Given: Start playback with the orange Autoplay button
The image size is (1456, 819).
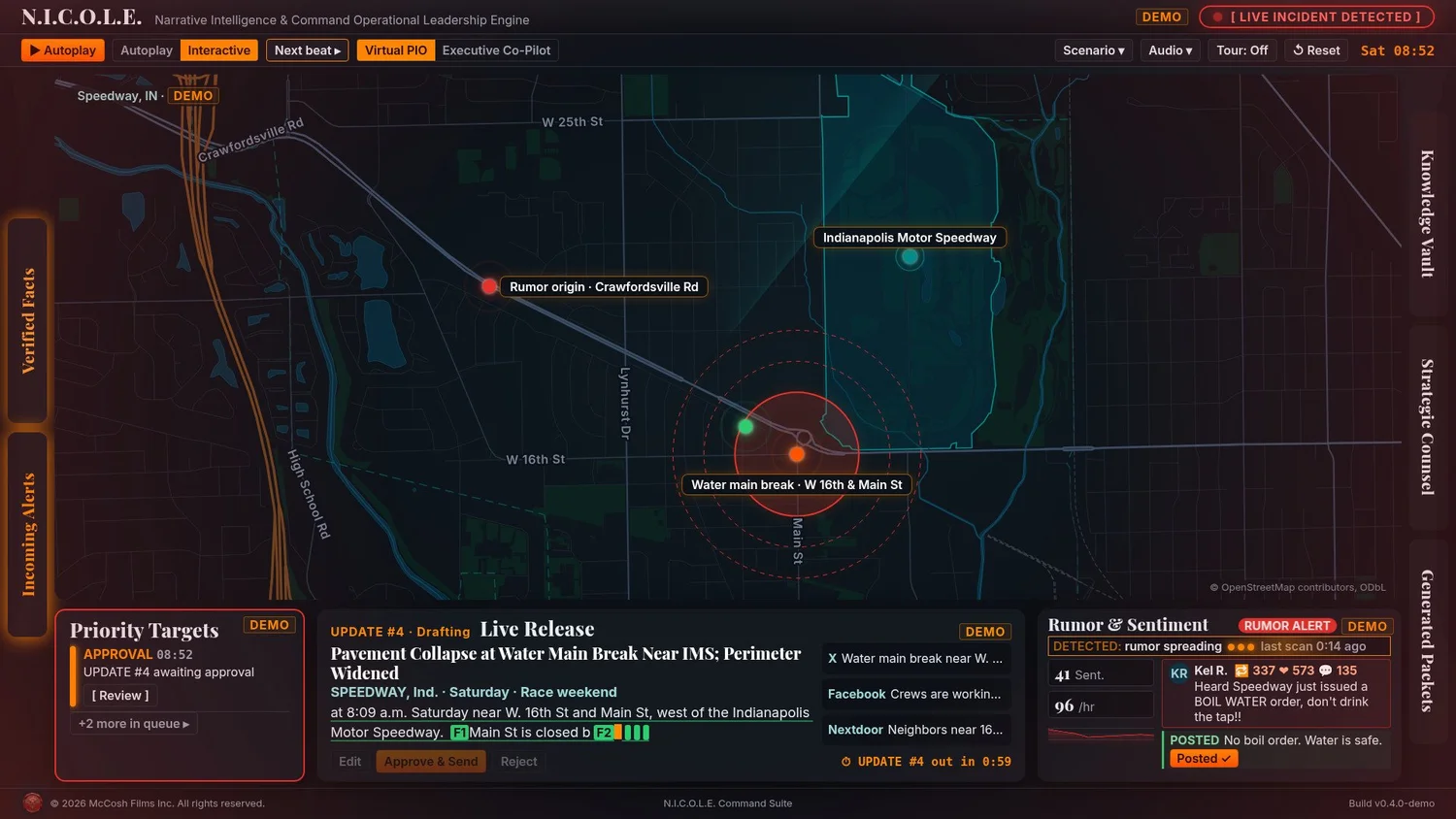Looking at the screenshot, I should (x=63, y=50).
